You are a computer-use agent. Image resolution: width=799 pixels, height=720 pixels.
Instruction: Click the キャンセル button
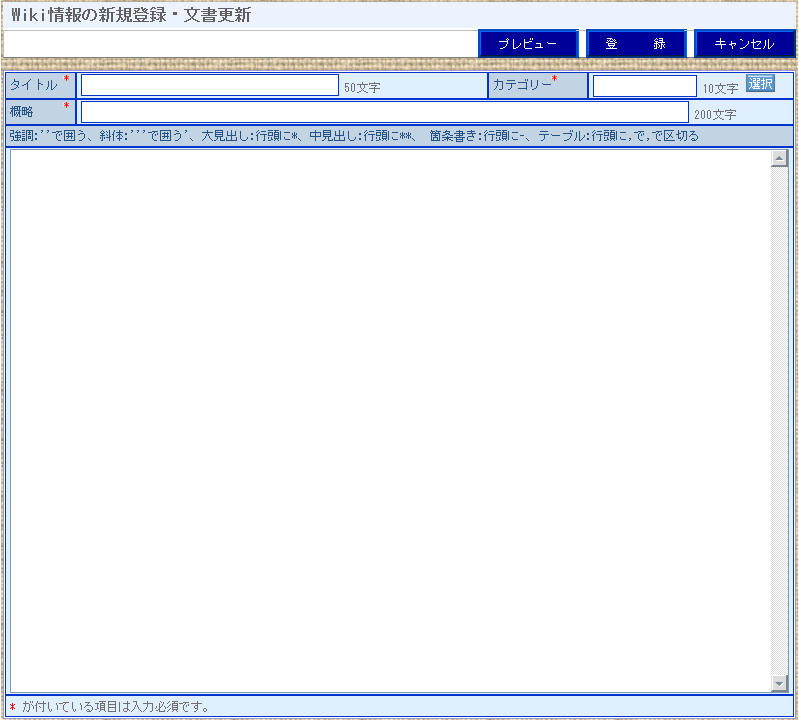point(744,44)
